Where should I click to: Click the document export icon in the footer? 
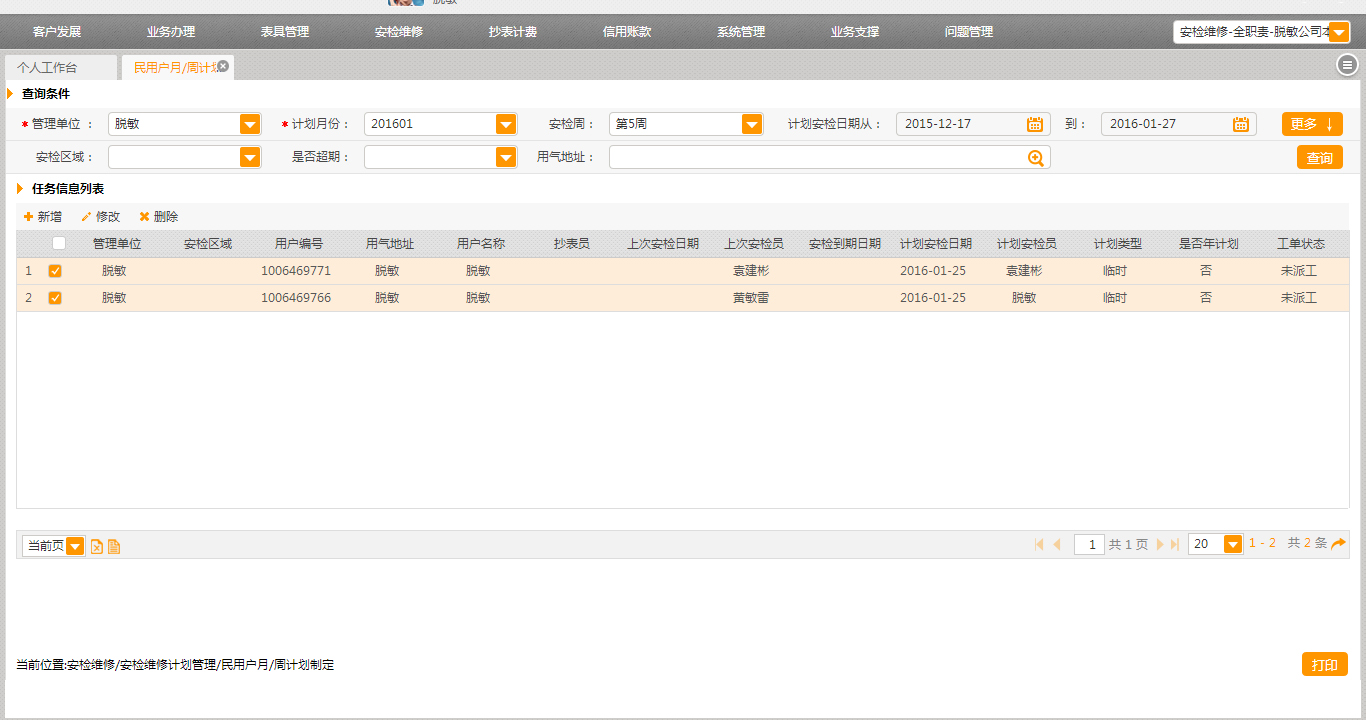114,546
